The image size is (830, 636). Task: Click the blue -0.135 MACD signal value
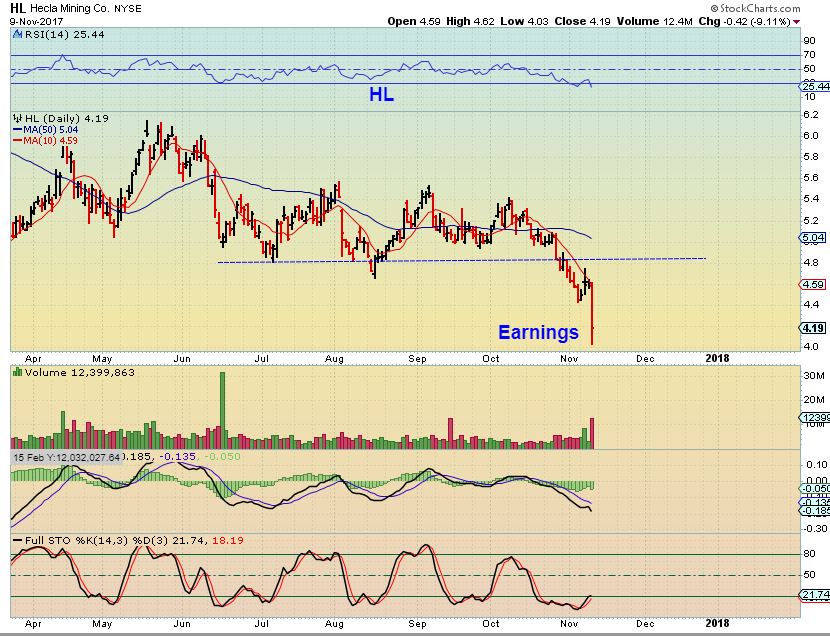[x=177, y=457]
